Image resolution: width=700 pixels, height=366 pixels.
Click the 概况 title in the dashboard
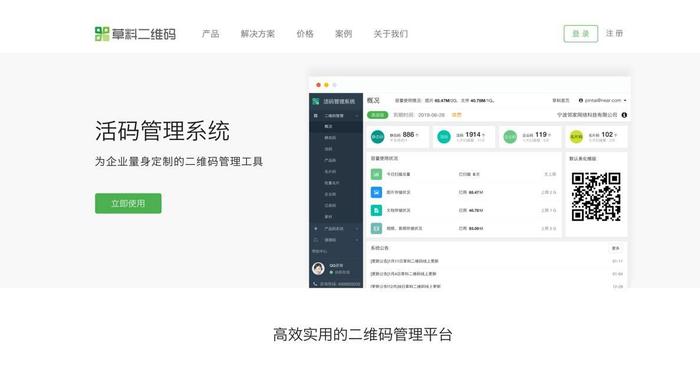click(x=373, y=100)
